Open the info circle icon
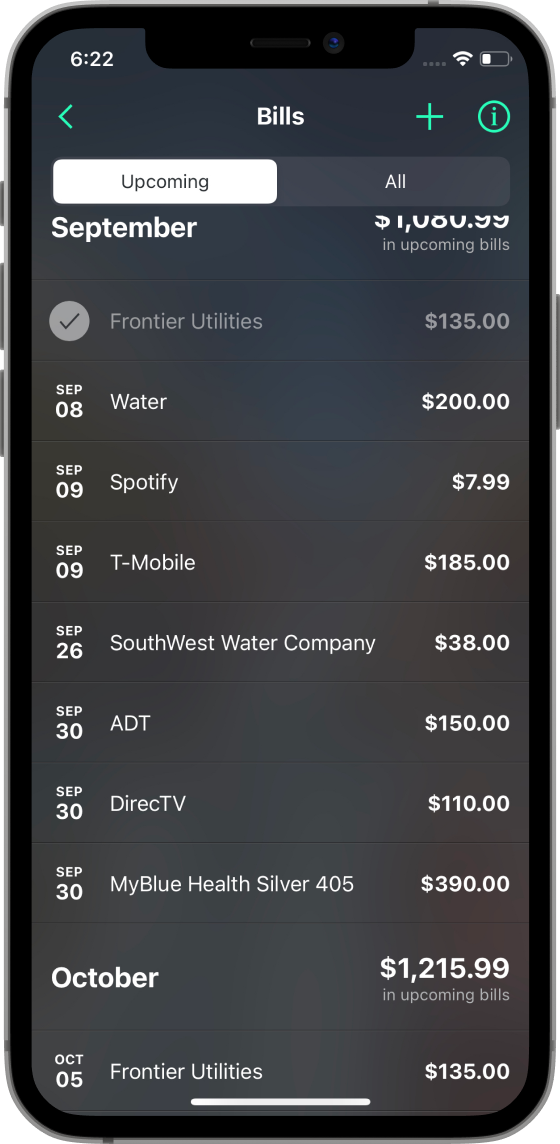This screenshot has height=1144, width=560. (x=494, y=117)
